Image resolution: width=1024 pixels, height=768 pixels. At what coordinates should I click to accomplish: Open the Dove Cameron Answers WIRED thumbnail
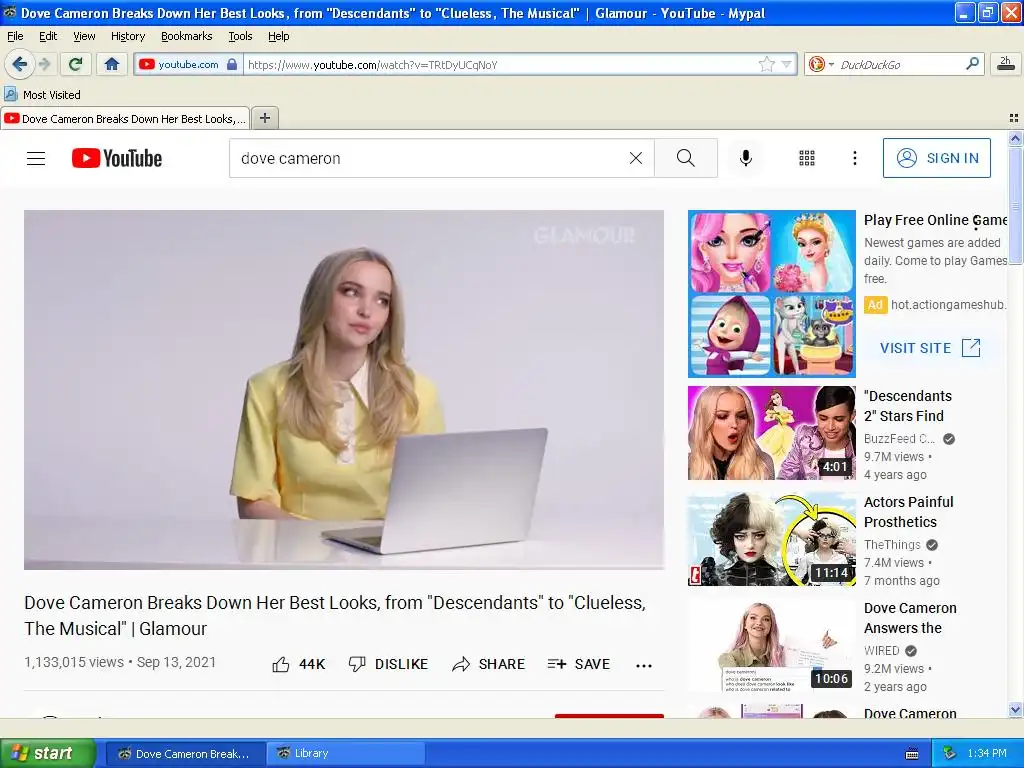(x=771, y=645)
